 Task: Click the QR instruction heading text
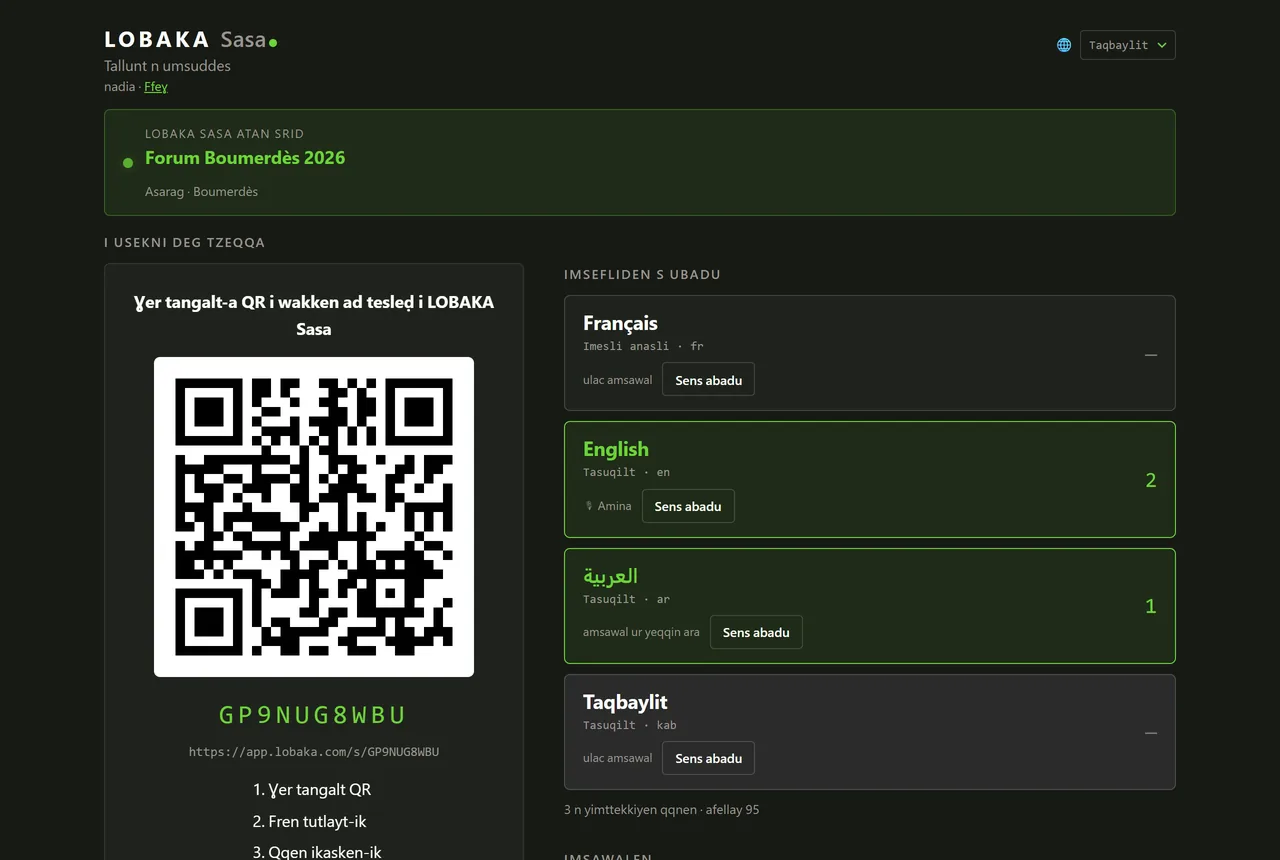[314, 315]
